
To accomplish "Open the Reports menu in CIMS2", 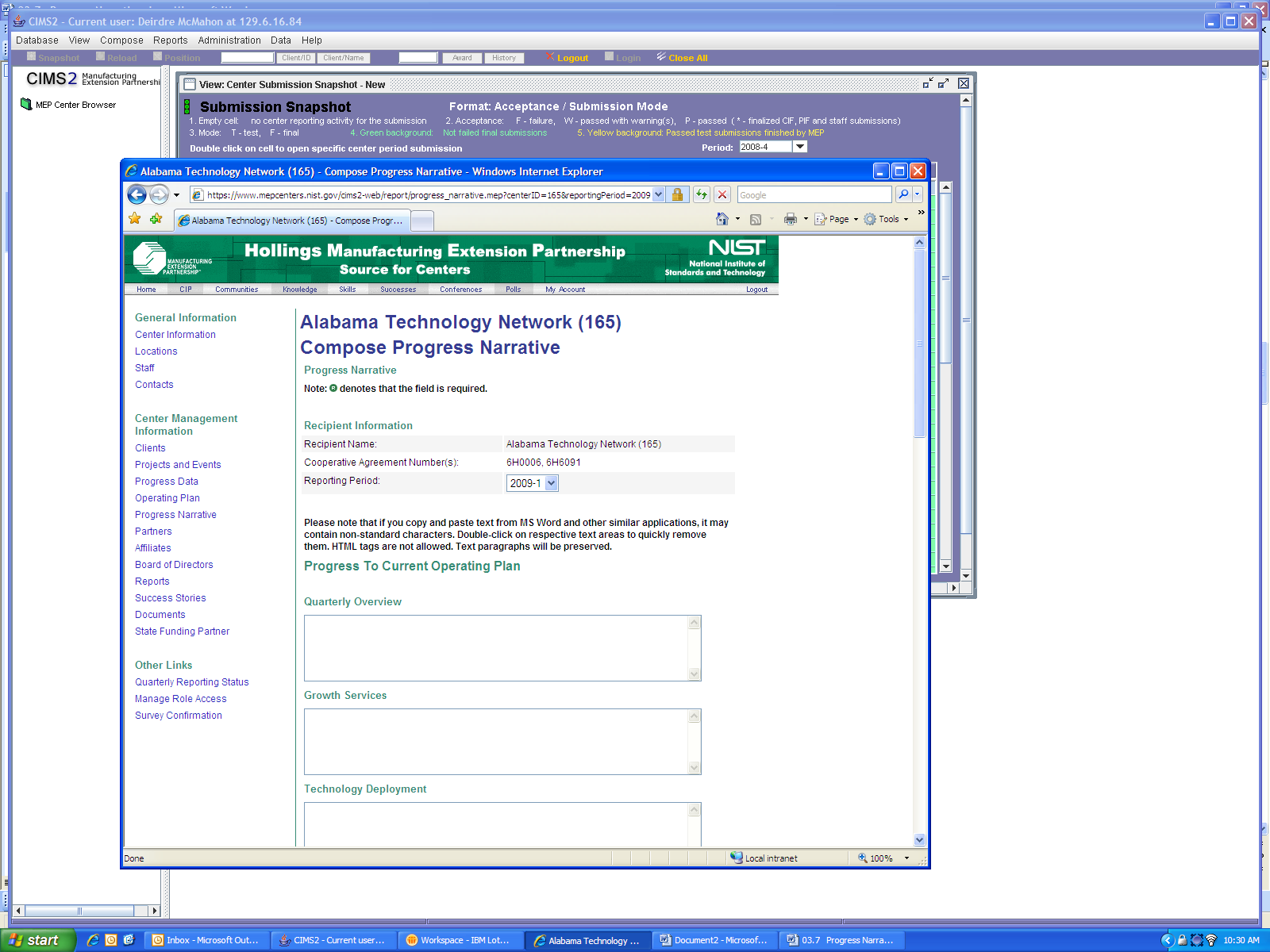I will point(171,40).
